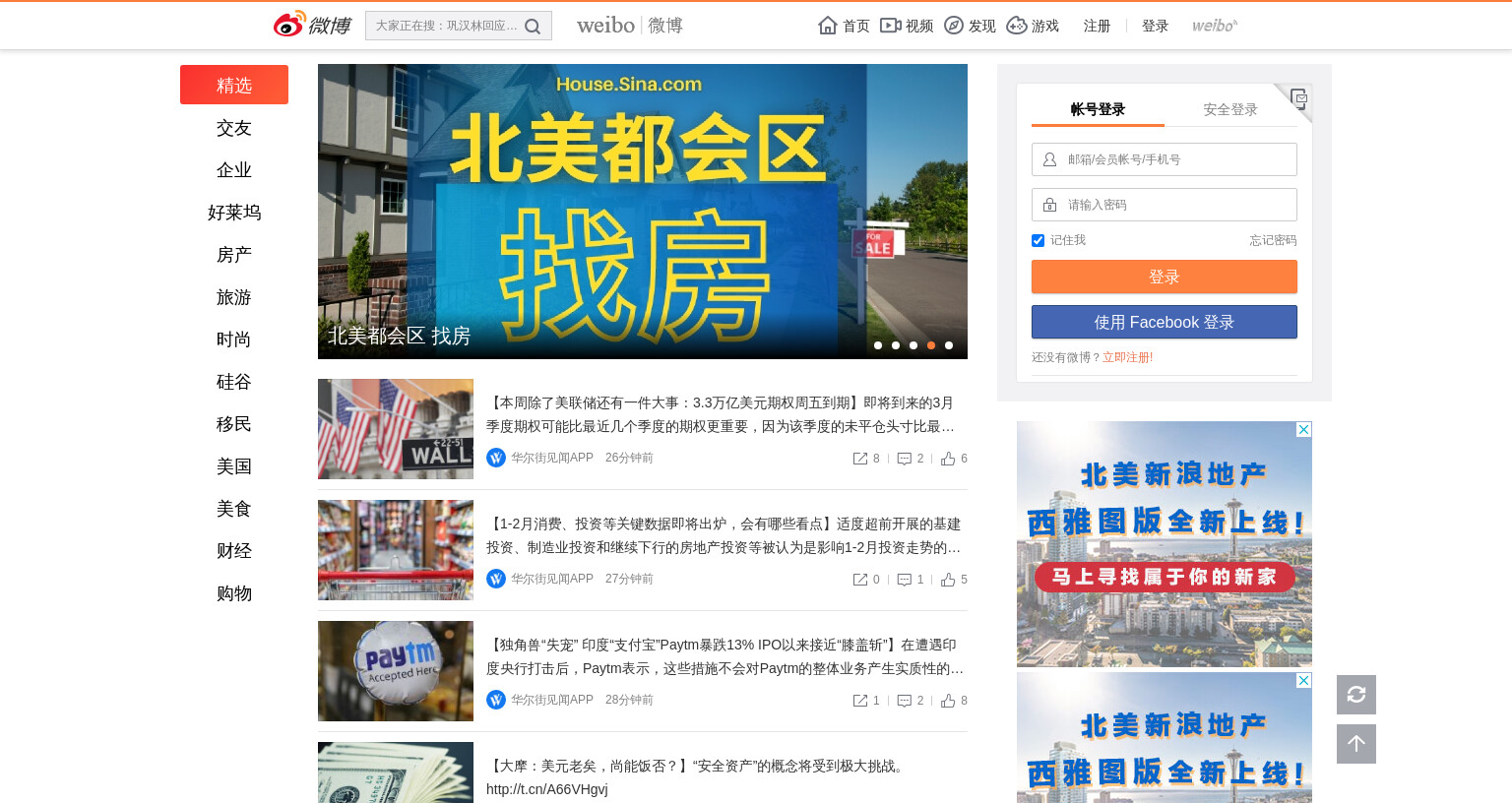Click repost icon on 1-2月消费 post

pyautogui.click(x=860, y=580)
